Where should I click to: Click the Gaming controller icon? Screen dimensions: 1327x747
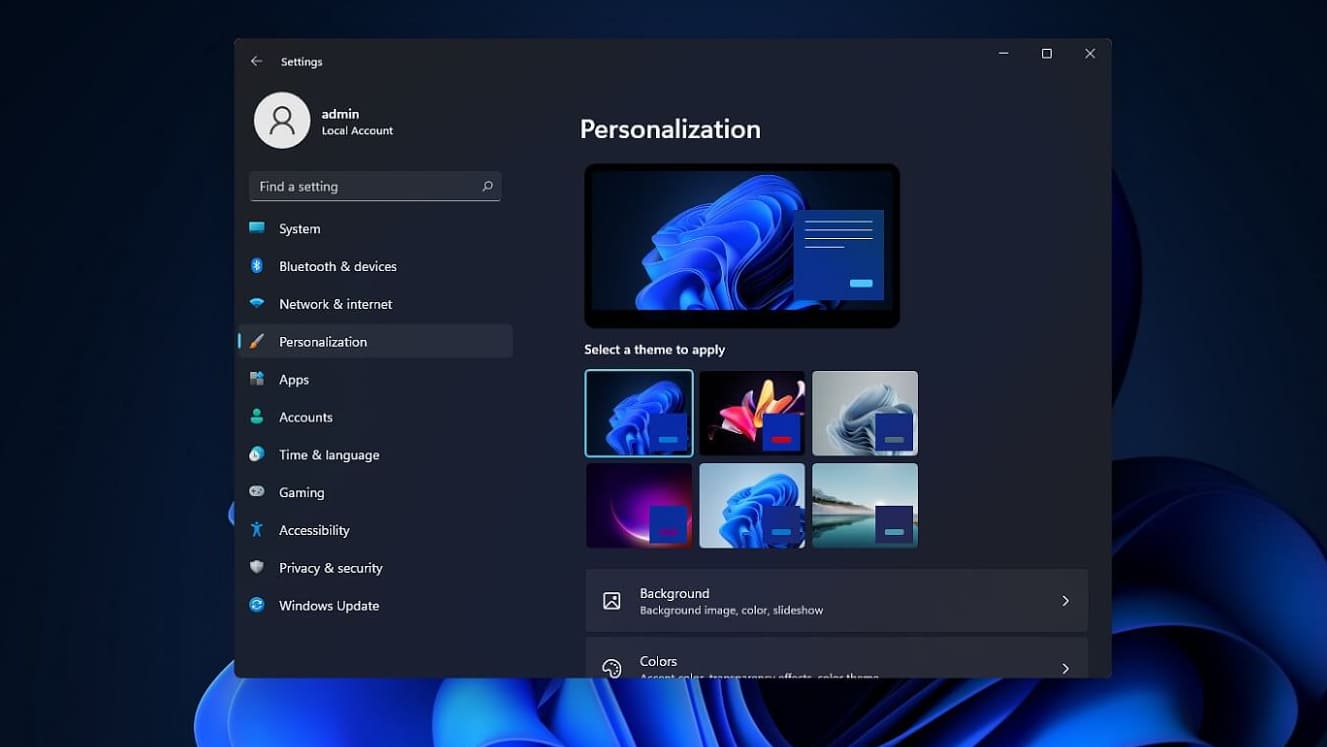pyautogui.click(x=257, y=492)
